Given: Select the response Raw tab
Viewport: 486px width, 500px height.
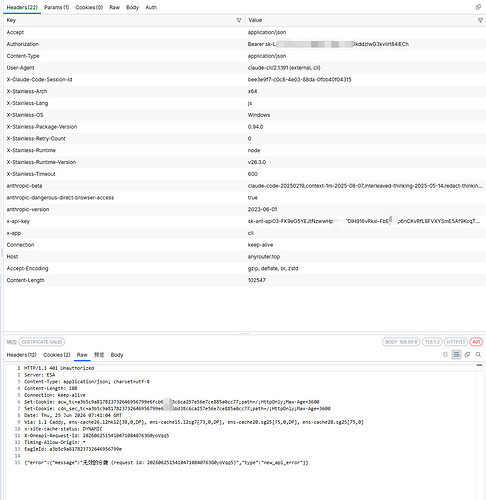Looking at the screenshot, I should coord(82,355).
